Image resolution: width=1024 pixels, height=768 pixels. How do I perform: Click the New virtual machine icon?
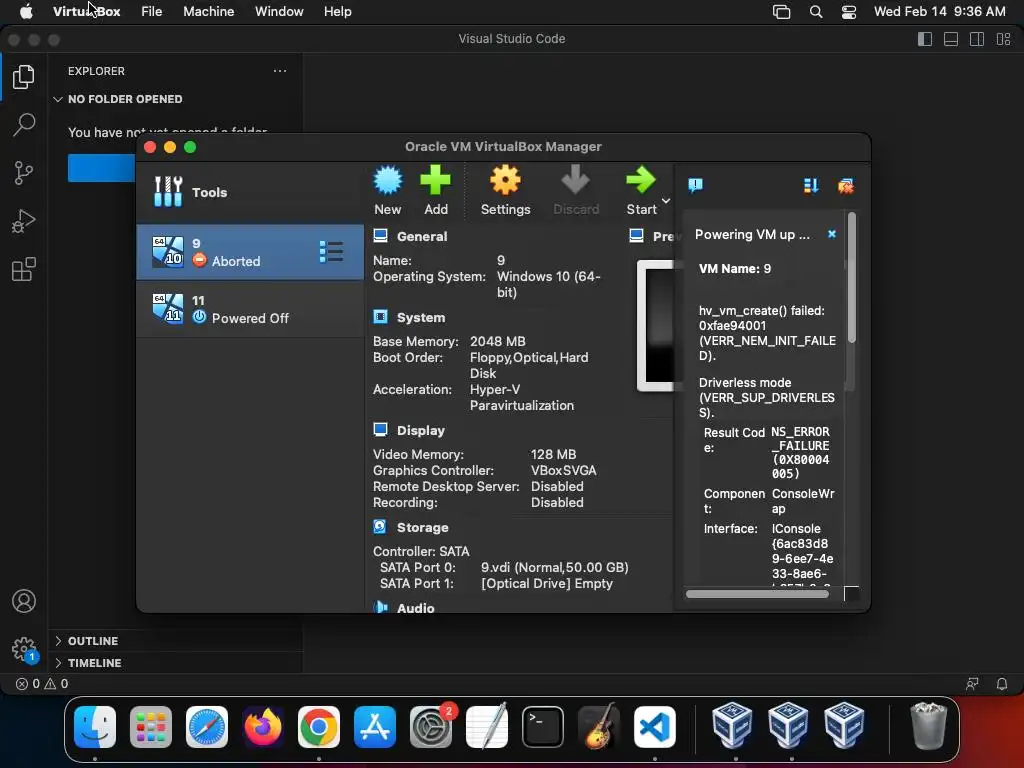click(x=388, y=189)
